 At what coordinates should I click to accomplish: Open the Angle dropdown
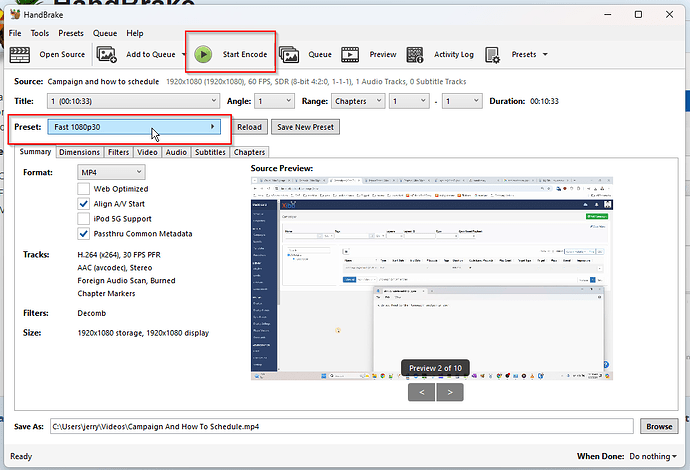pyautogui.click(x=275, y=101)
